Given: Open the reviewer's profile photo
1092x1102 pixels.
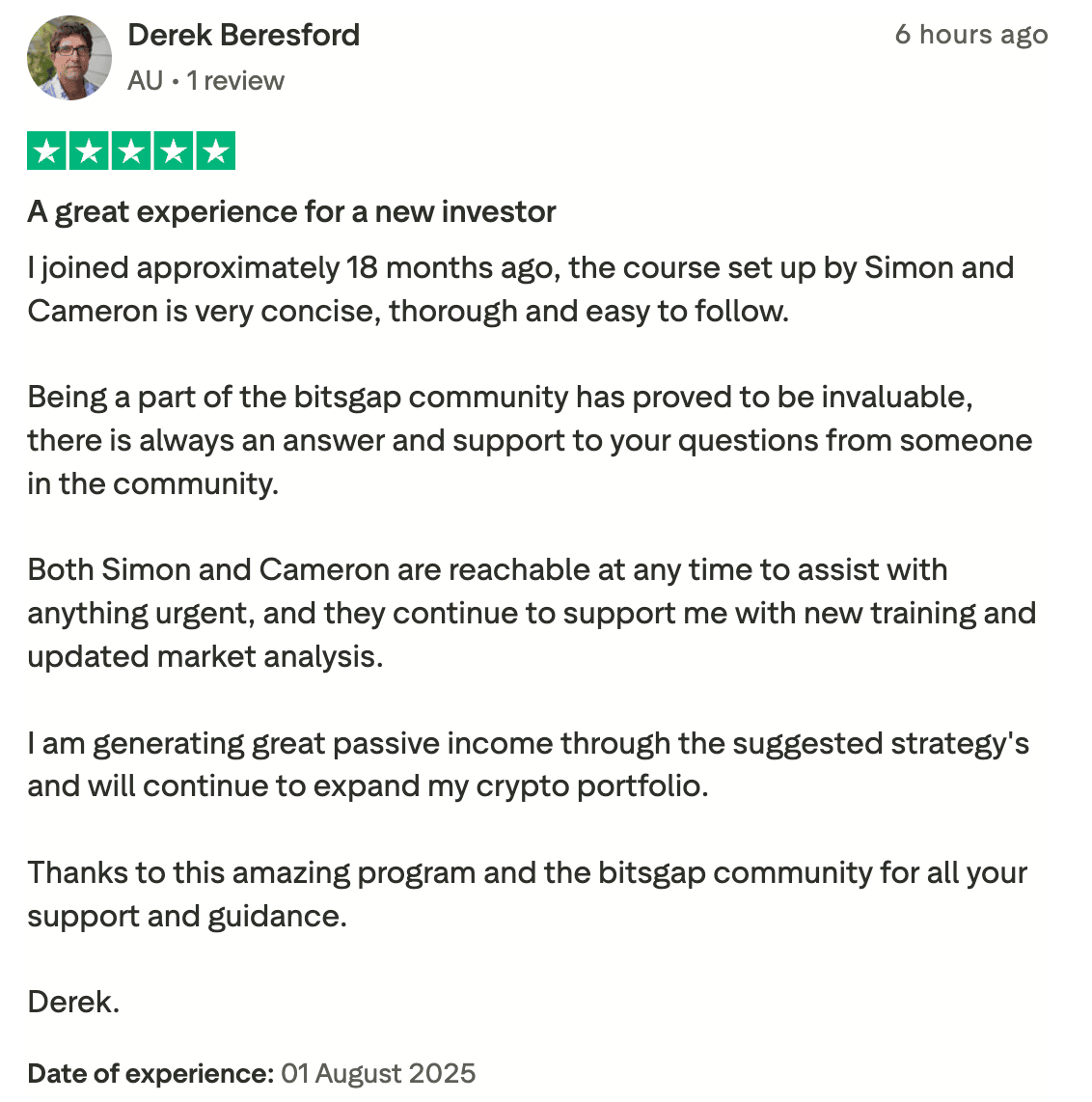Looking at the screenshot, I should (x=69, y=58).
